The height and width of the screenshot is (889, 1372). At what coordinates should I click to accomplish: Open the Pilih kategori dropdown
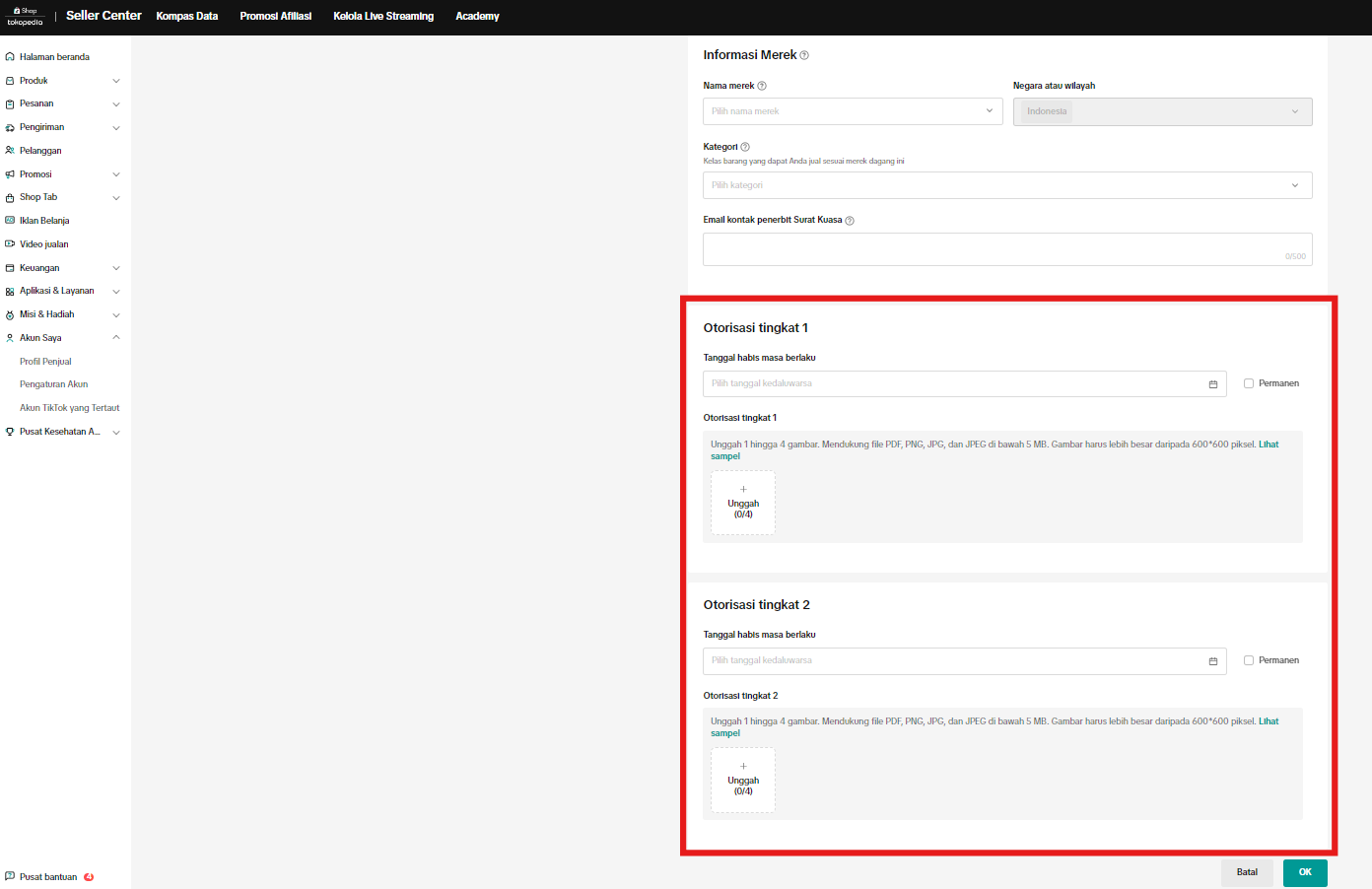[1006, 185]
